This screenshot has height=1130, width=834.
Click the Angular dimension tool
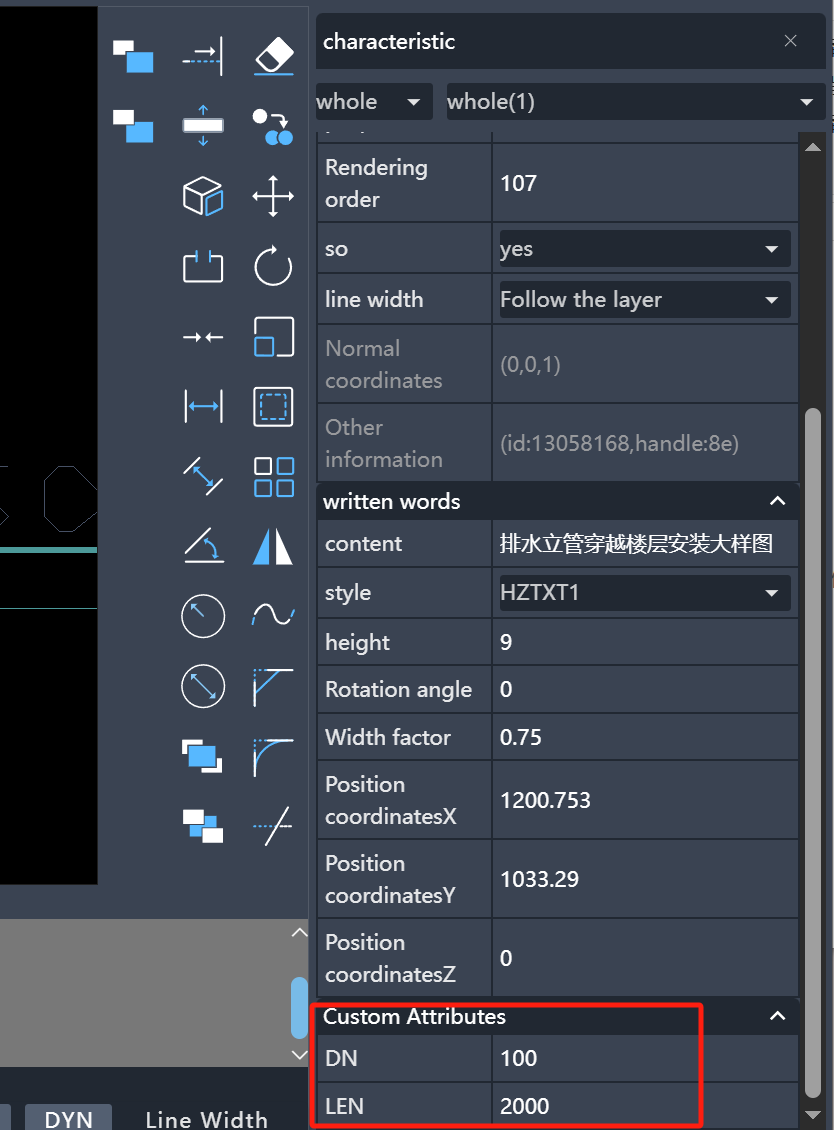(203, 546)
